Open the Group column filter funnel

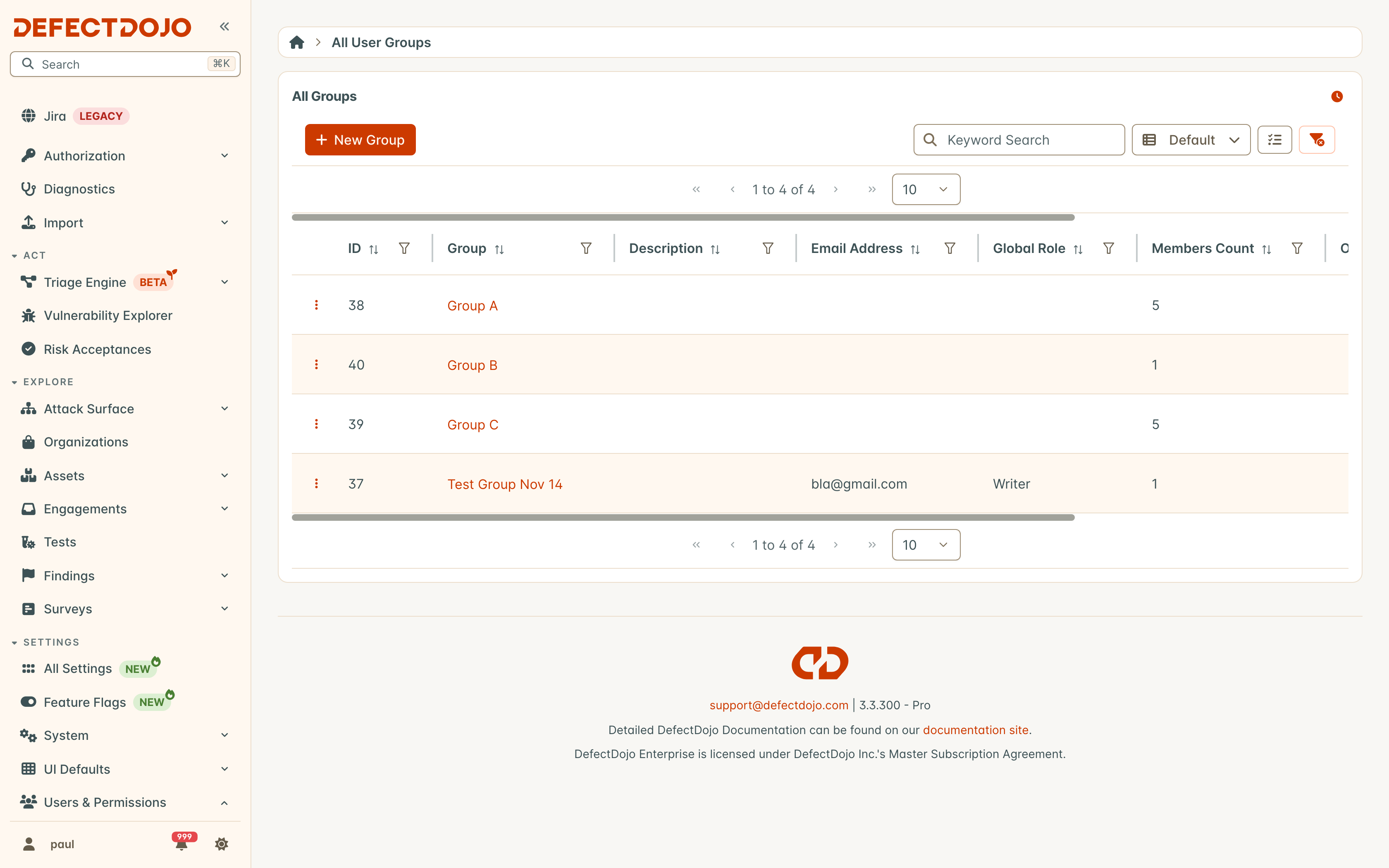tap(586, 248)
